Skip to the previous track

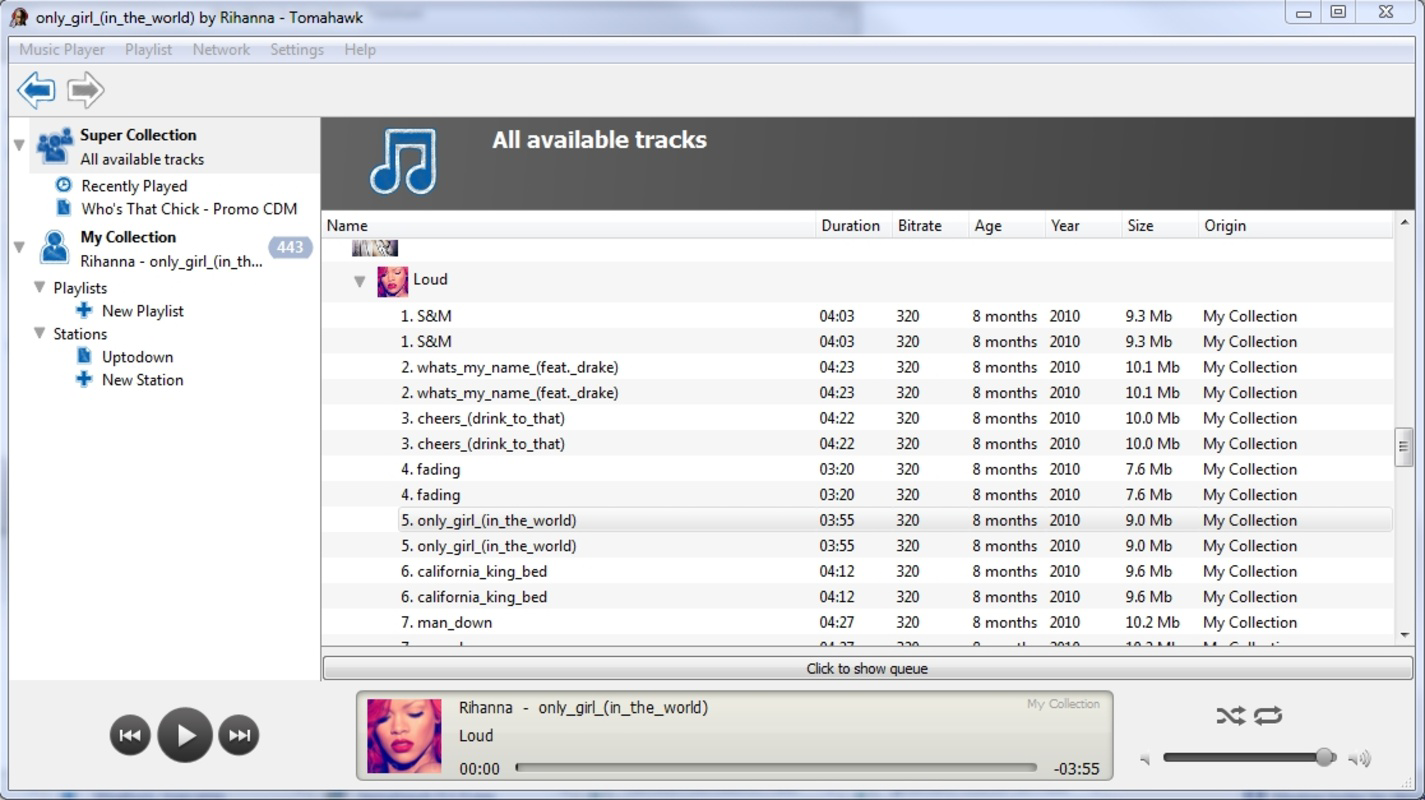point(130,735)
